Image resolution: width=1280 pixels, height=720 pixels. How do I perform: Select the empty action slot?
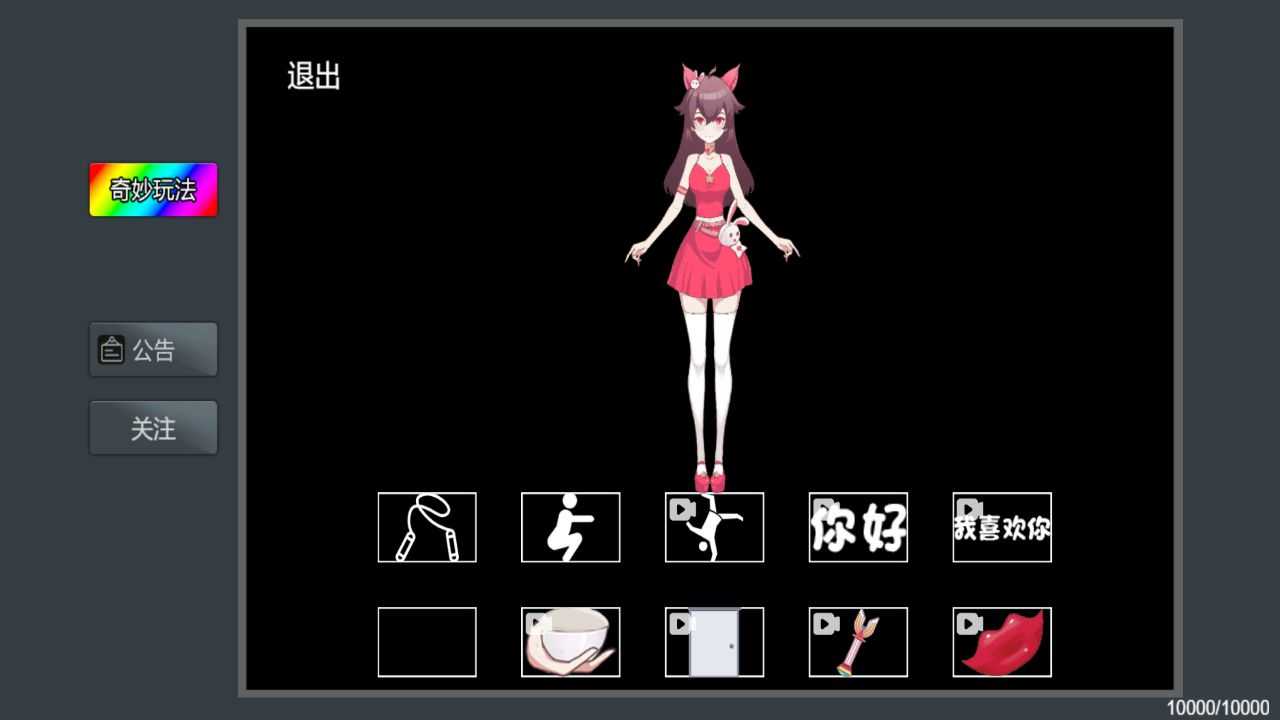tap(427, 643)
